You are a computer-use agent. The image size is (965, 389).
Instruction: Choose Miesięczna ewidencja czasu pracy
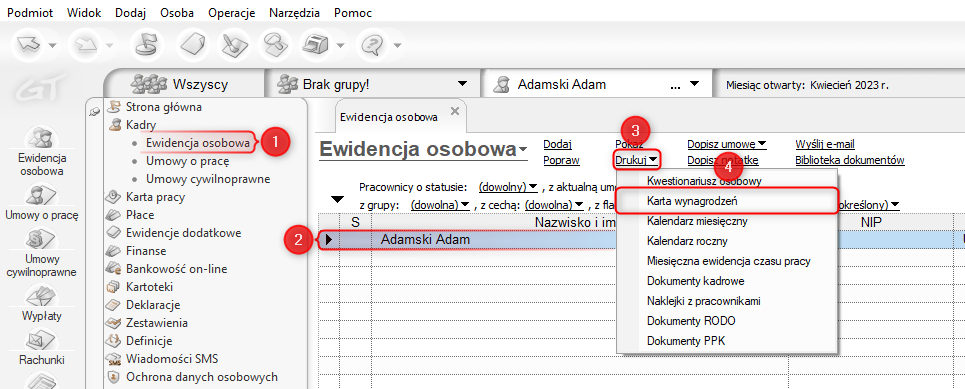727,261
